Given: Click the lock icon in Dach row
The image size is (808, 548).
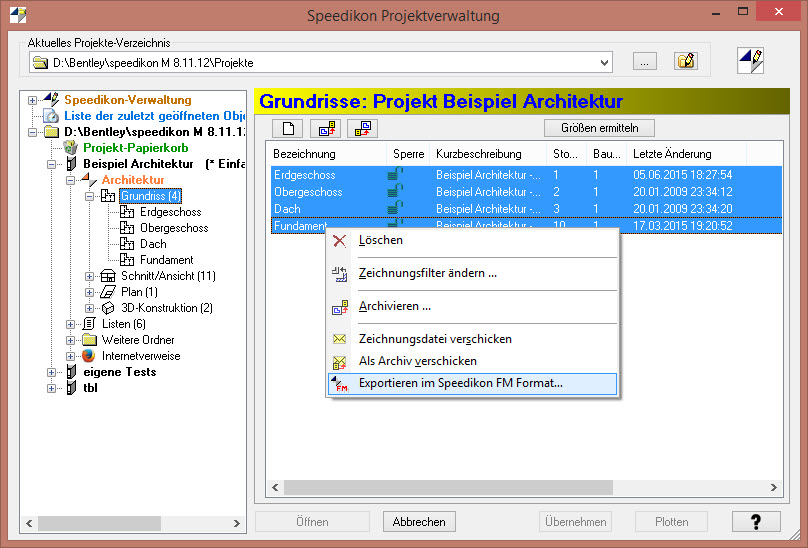Looking at the screenshot, I should [x=395, y=209].
